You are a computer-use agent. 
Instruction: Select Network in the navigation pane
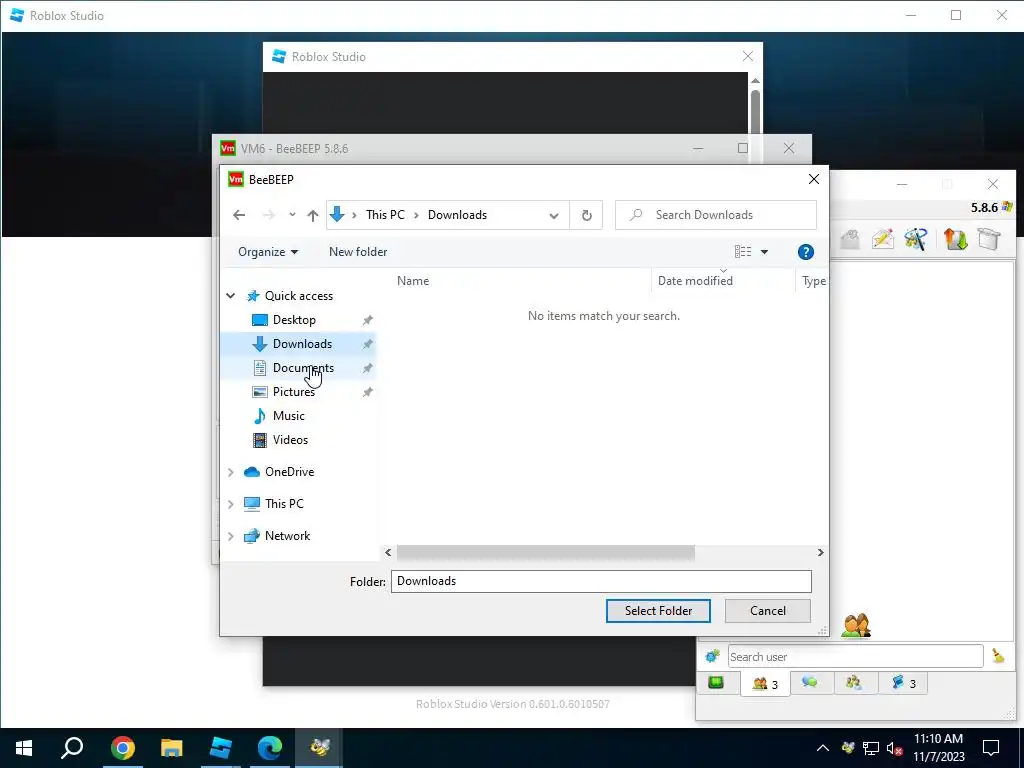tap(287, 536)
